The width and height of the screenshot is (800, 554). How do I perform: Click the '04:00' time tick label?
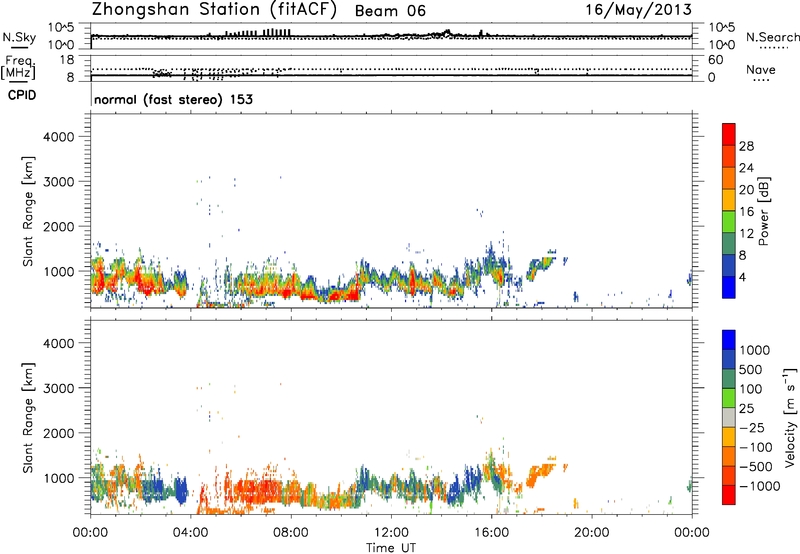[190, 533]
